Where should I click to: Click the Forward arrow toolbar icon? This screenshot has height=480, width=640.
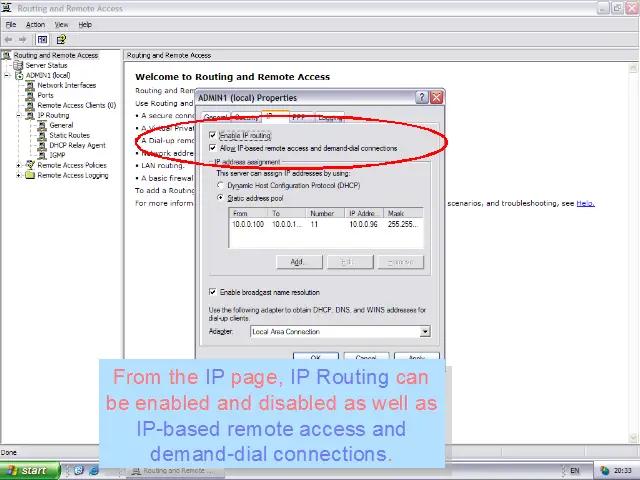pyautogui.click(x=22, y=40)
